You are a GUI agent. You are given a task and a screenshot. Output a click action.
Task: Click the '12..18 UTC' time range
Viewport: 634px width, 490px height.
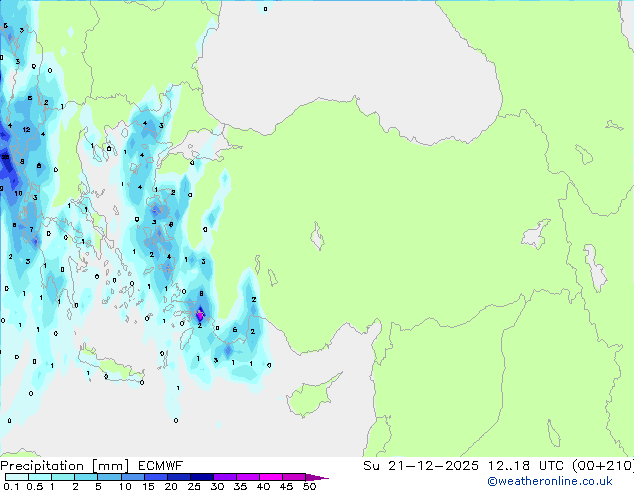coord(525,466)
